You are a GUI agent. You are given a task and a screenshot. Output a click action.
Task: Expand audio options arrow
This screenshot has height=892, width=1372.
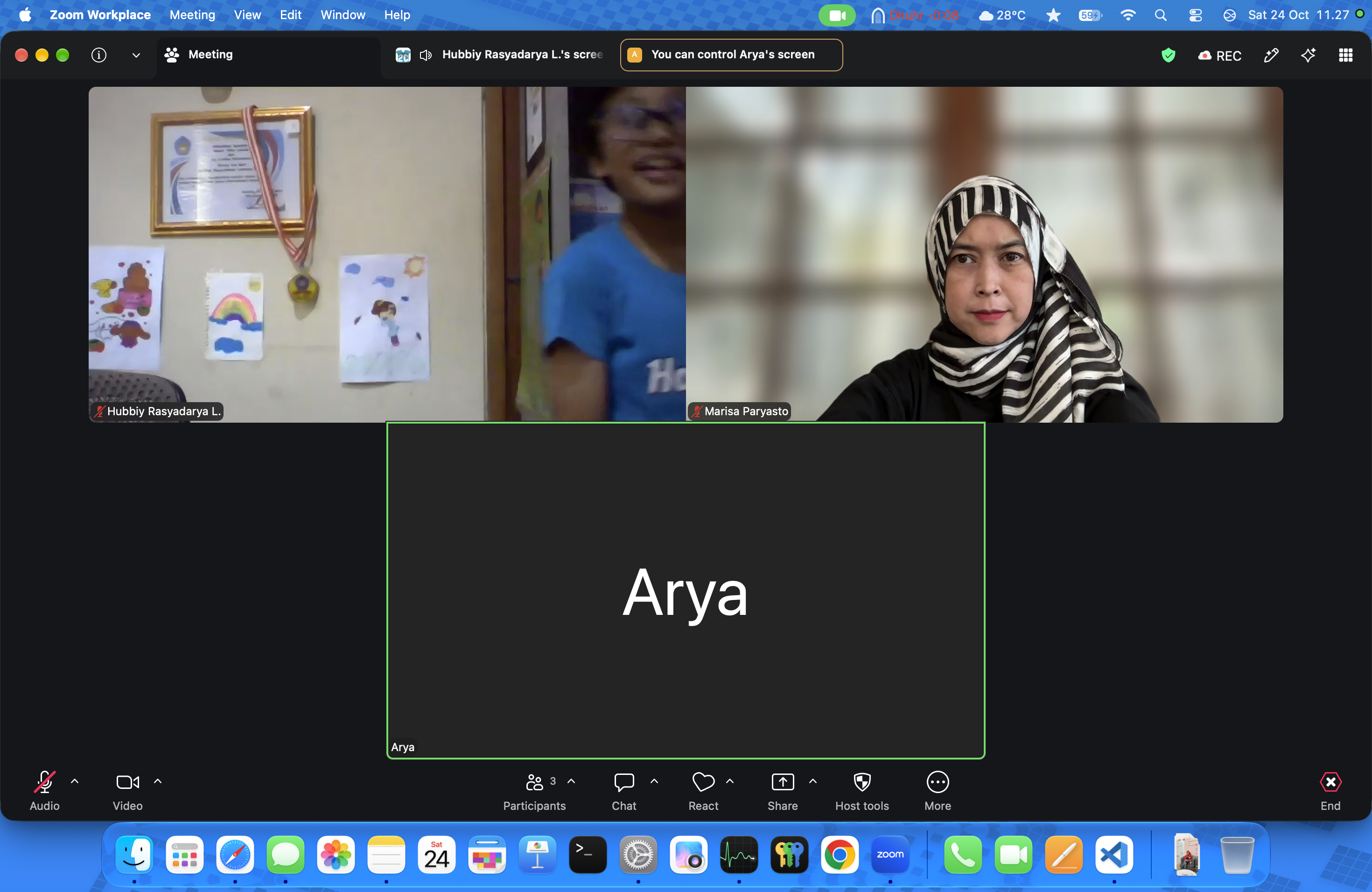tap(74, 782)
